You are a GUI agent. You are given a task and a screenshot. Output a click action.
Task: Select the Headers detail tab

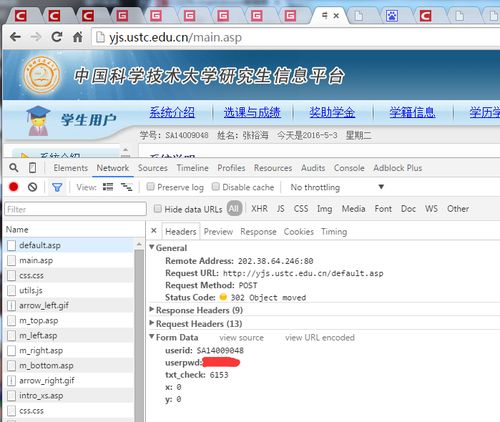click(x=181, y=232)
